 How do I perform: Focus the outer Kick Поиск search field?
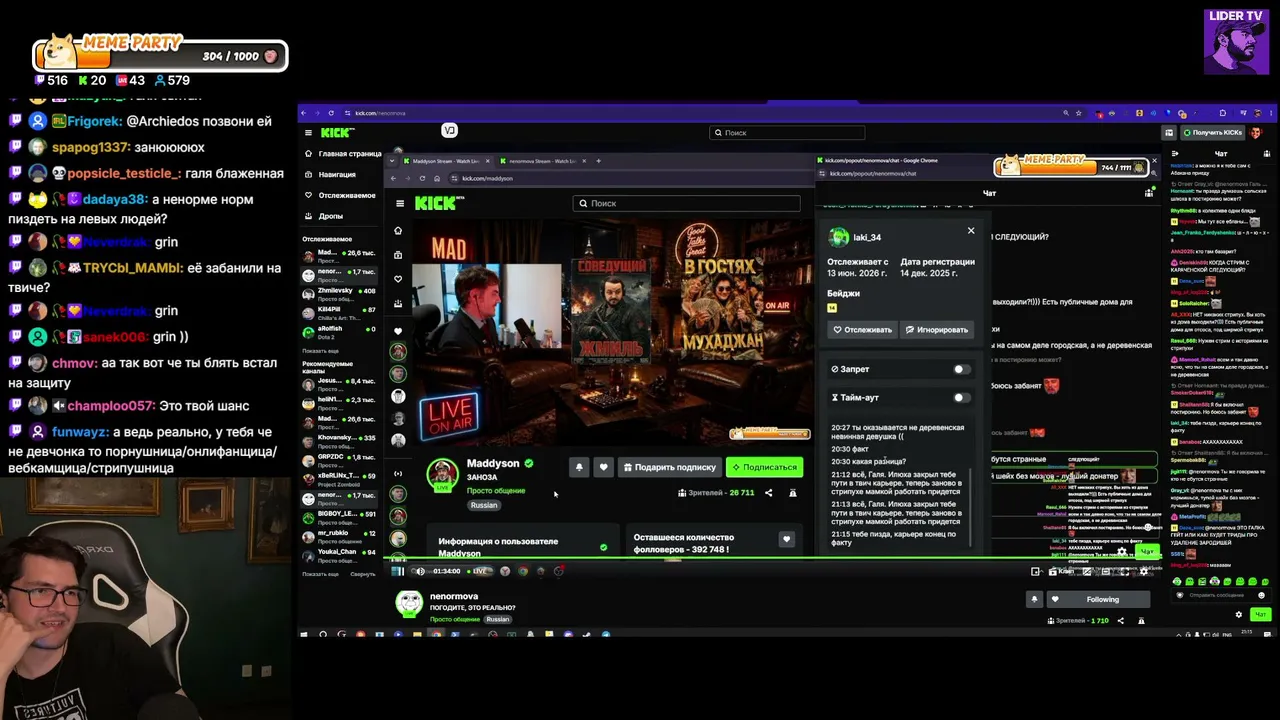click(787, 132)
